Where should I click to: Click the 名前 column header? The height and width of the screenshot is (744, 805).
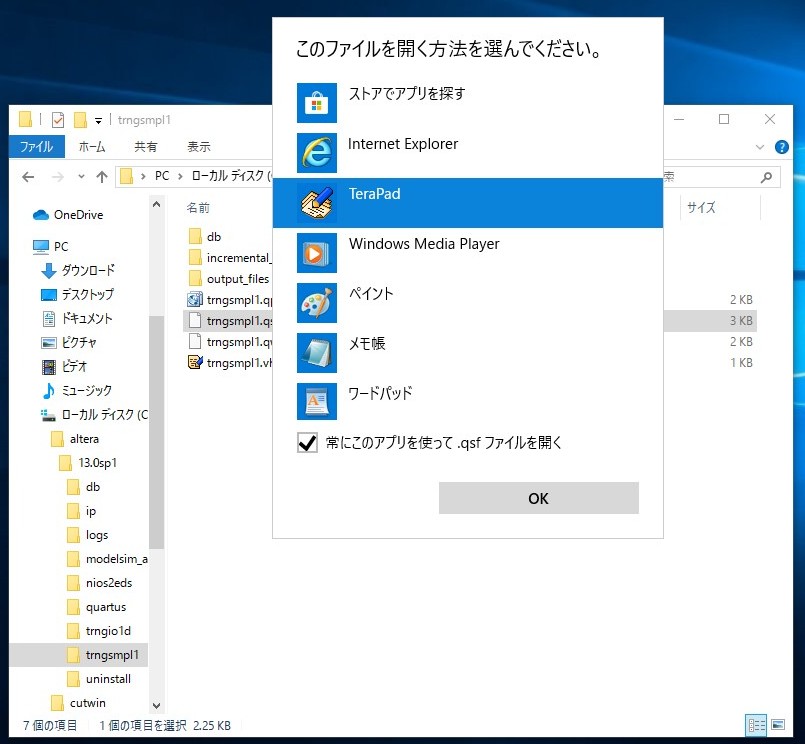(198, 208)
